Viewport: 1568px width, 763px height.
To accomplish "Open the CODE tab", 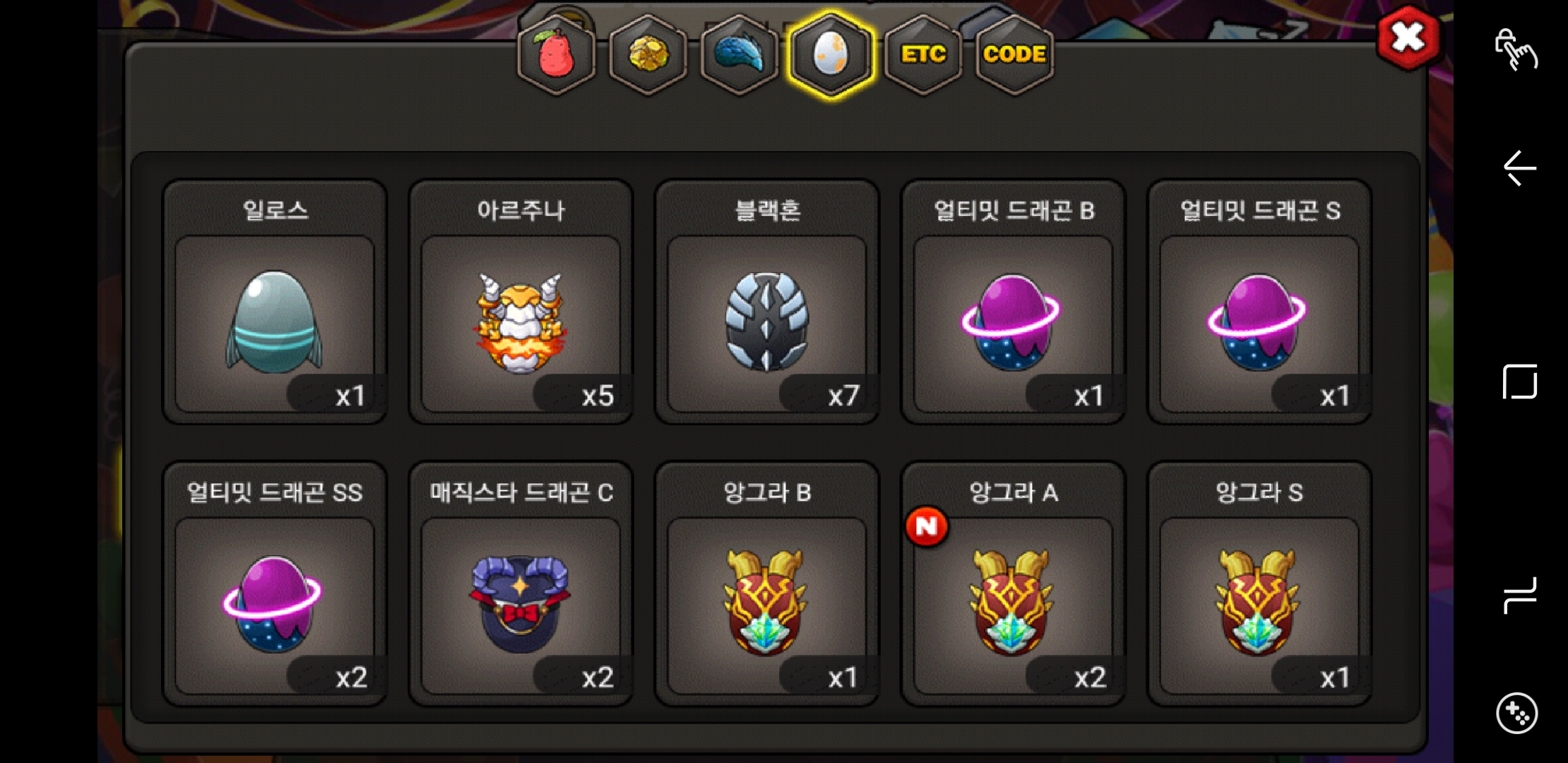I will 1014,54.
